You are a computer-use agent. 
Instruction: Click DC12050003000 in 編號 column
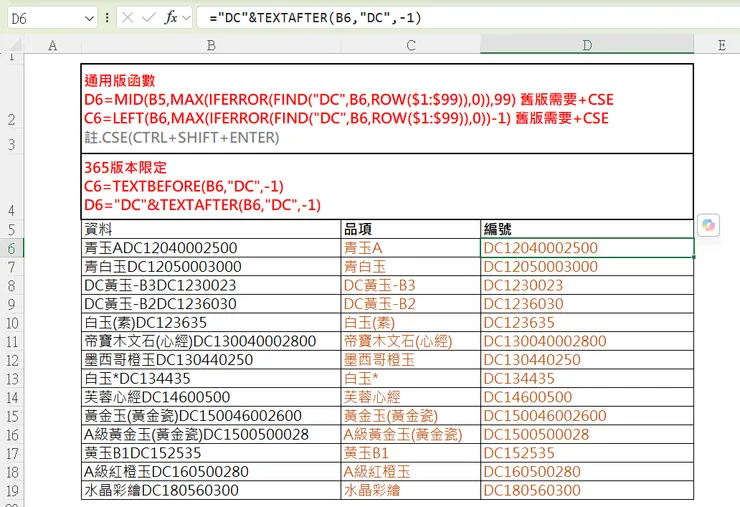pyautogui.click(x=587, y=267)
